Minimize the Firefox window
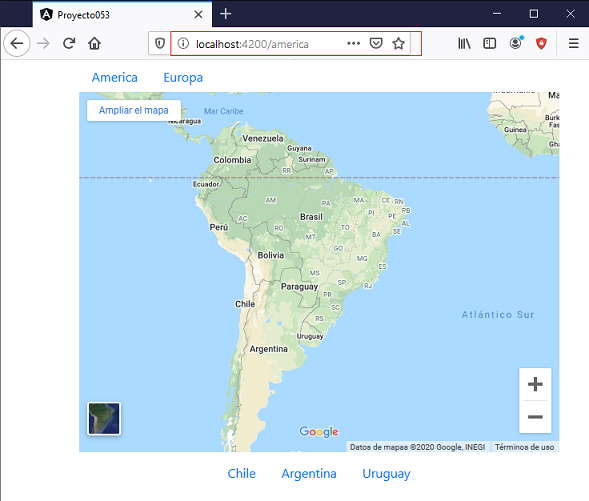 (x=497, y=14)
